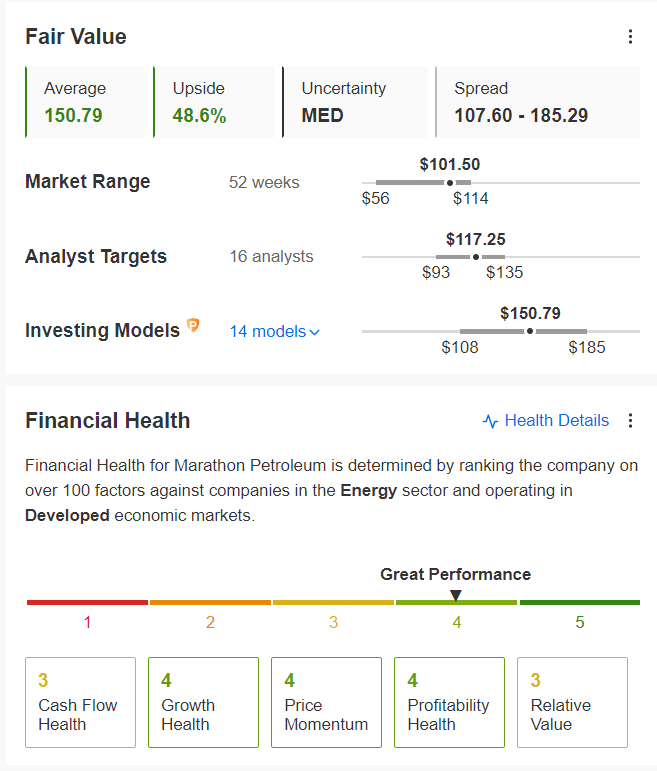The height and width of the screenshot is (771, 657).
Task: Open the Fair Value three-dot options menu
Action: click(x=630, y=37)
